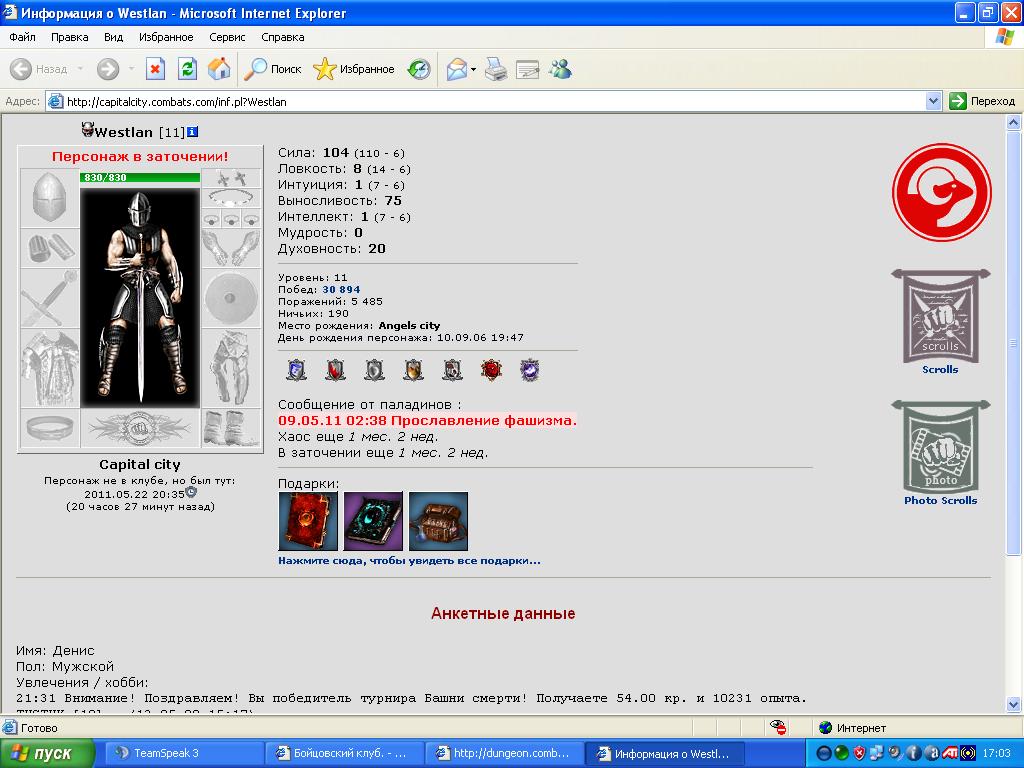Click the dark teal book gift thumbnail
1024x768 pixels.
click(374, 521)
